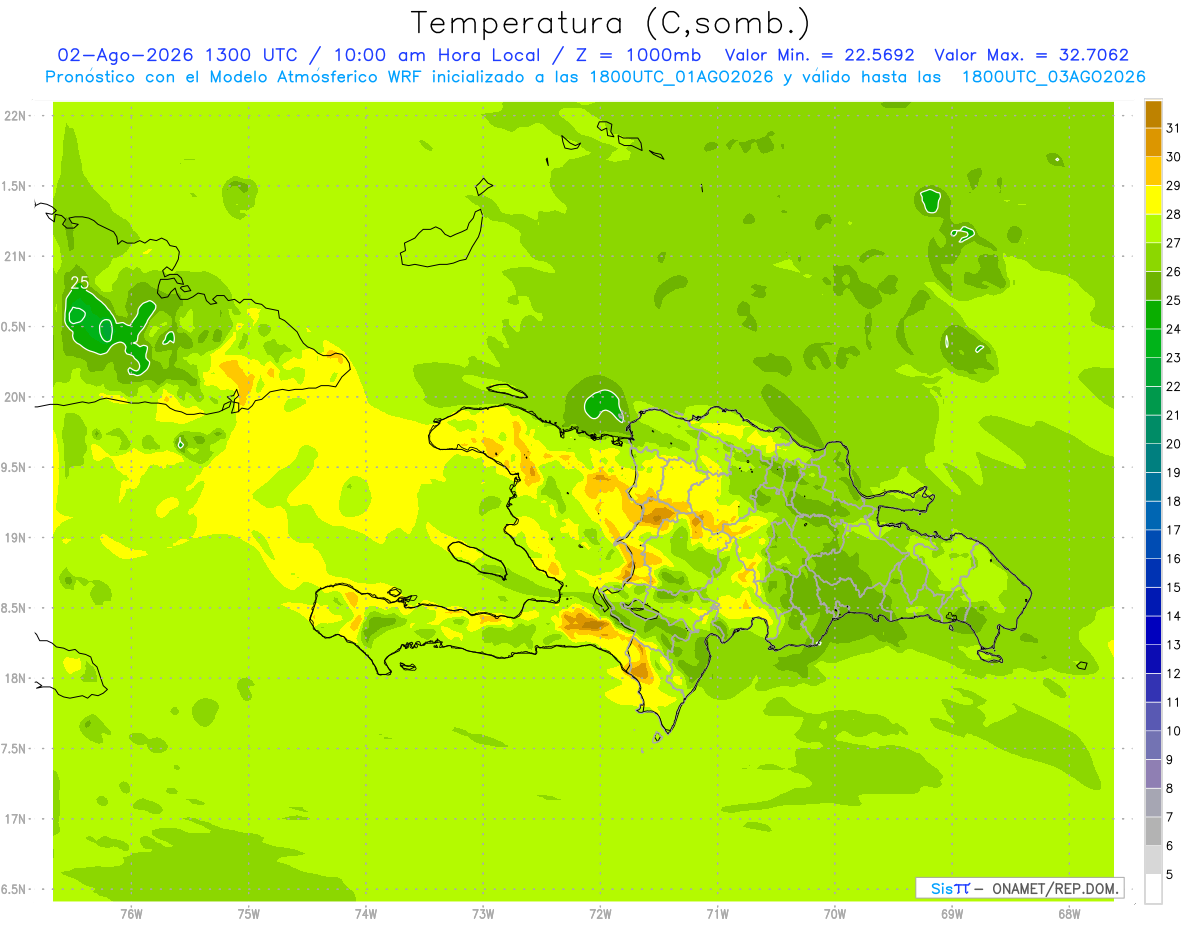Image resolution: width=1200 pixels, height=927 pixels.
Task: Select the date text 02-Ago-2026 1300 UTC
Action: tap(179, 55)
